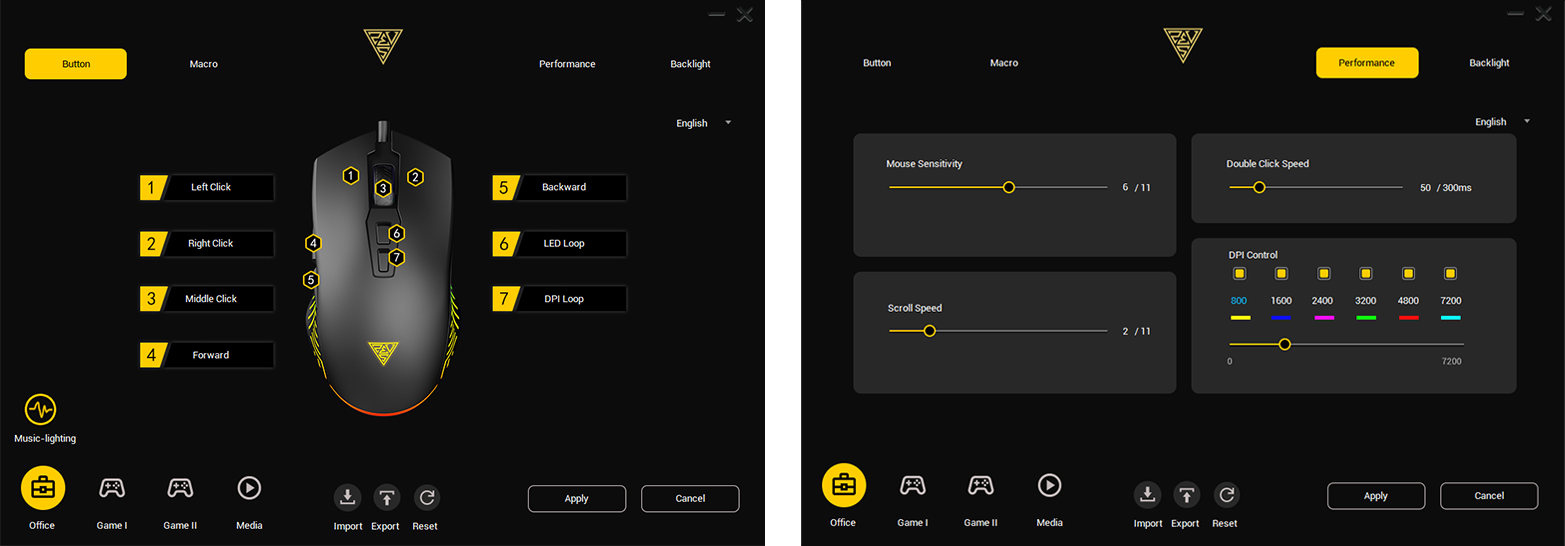Select the Media profile in the Performance window
Image resolution: width=1565 pixels, height=546 pixels.
pyautogui.click(x=1049, y=486)
